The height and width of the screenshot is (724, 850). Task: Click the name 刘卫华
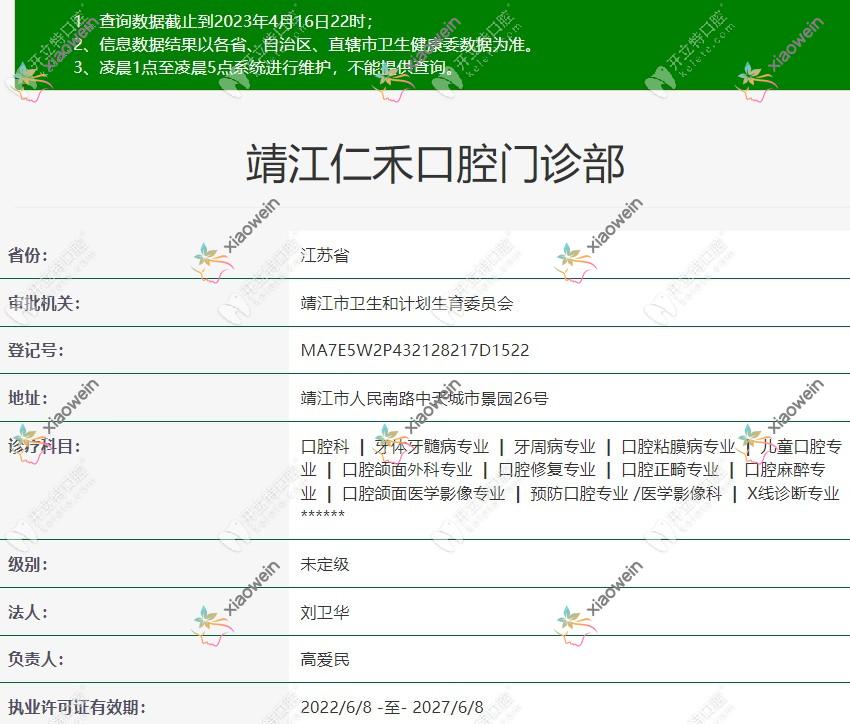pyautogui.click(x=325, y=612)
